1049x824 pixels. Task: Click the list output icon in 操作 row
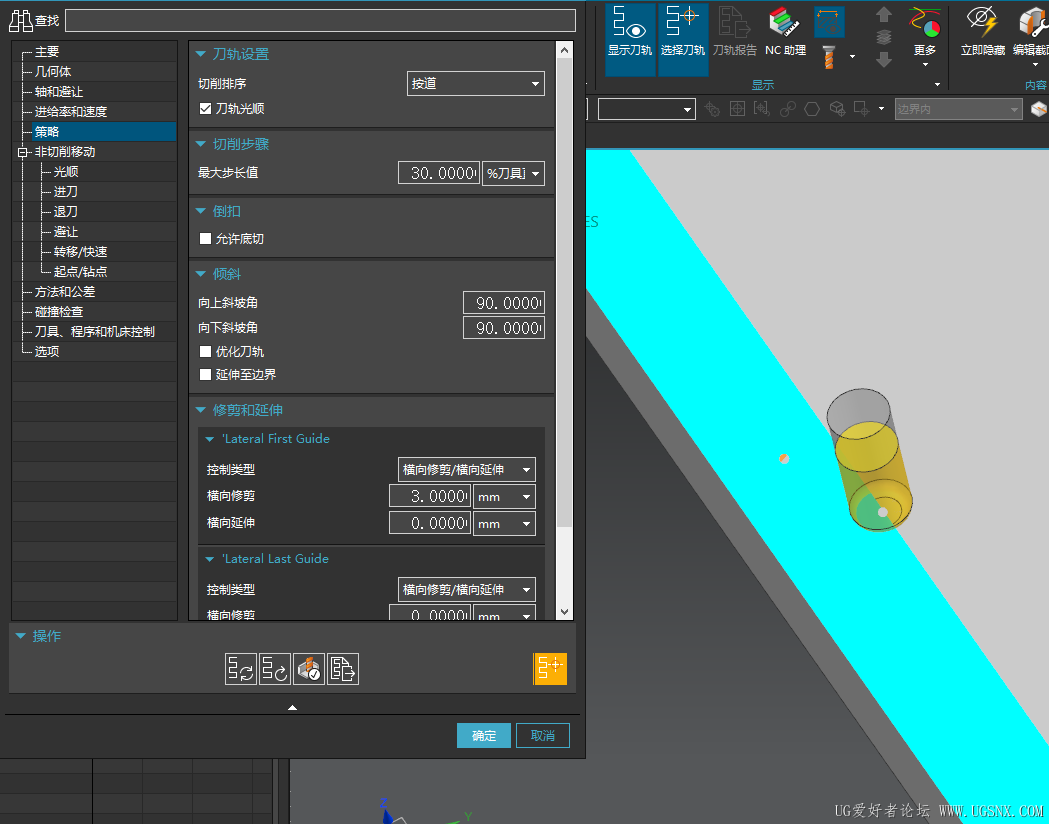pyautogui.click(x=343, y=669)
